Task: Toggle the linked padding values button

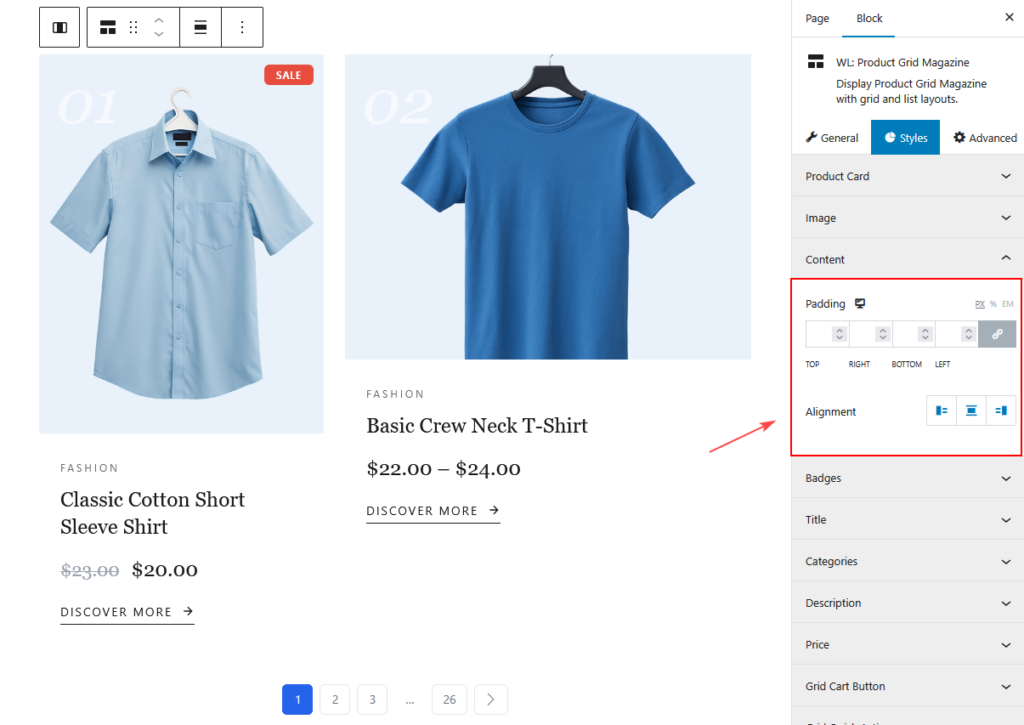Action: pyautogui.click(x=997, y=334)
